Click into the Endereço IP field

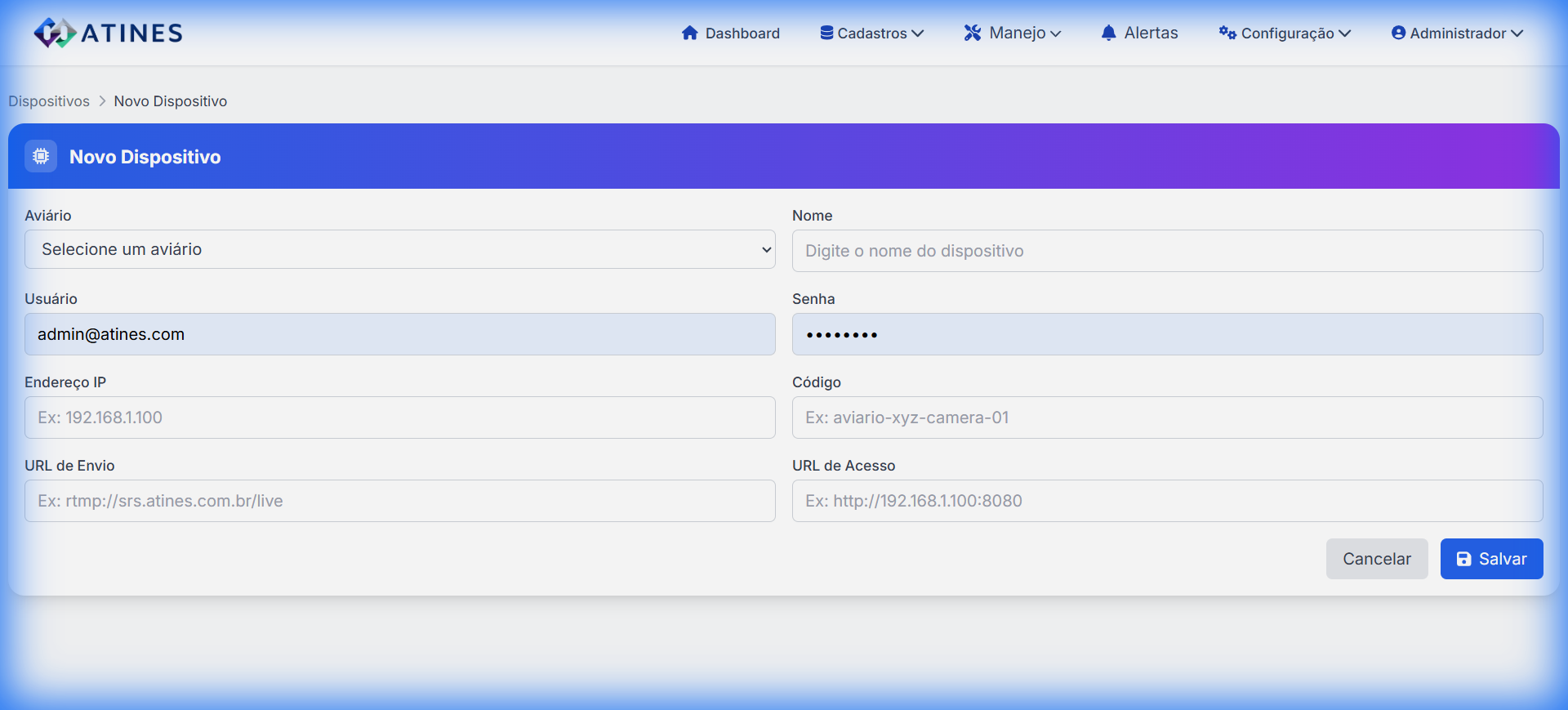pyautogui.click(x=399, y=418)
